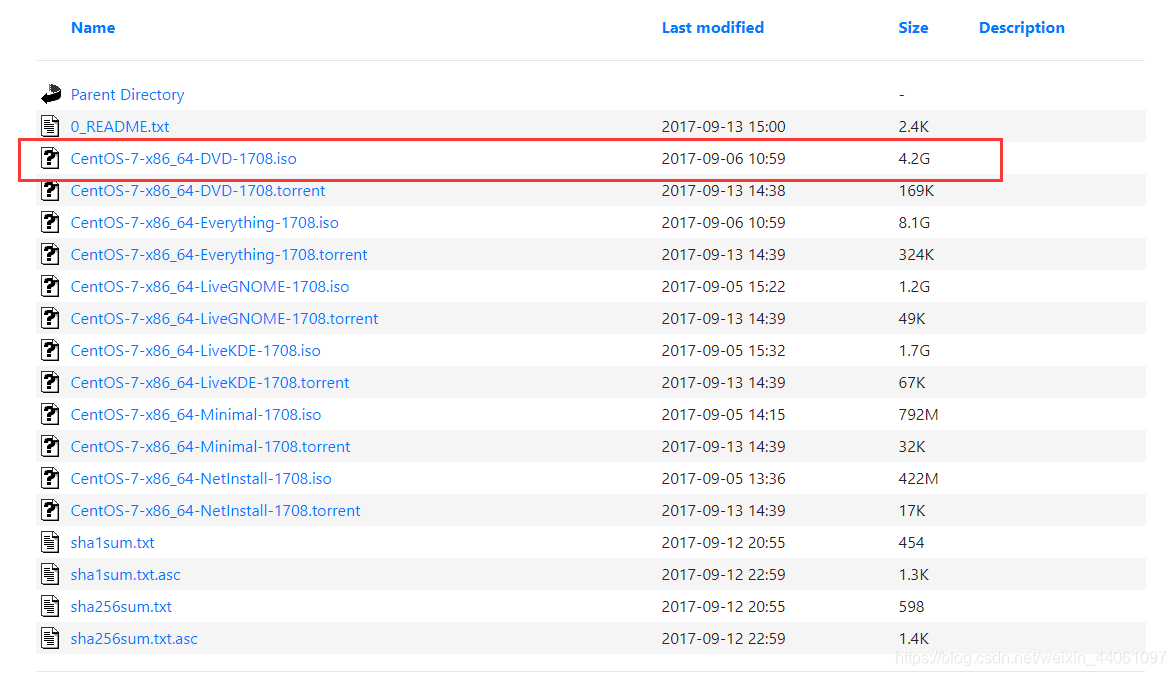Screen dimensions: 1176x676
Task: Click the icon beside CentOS-7-x86_64-DVD-1708.torrent
Action: tap(50, 191)
